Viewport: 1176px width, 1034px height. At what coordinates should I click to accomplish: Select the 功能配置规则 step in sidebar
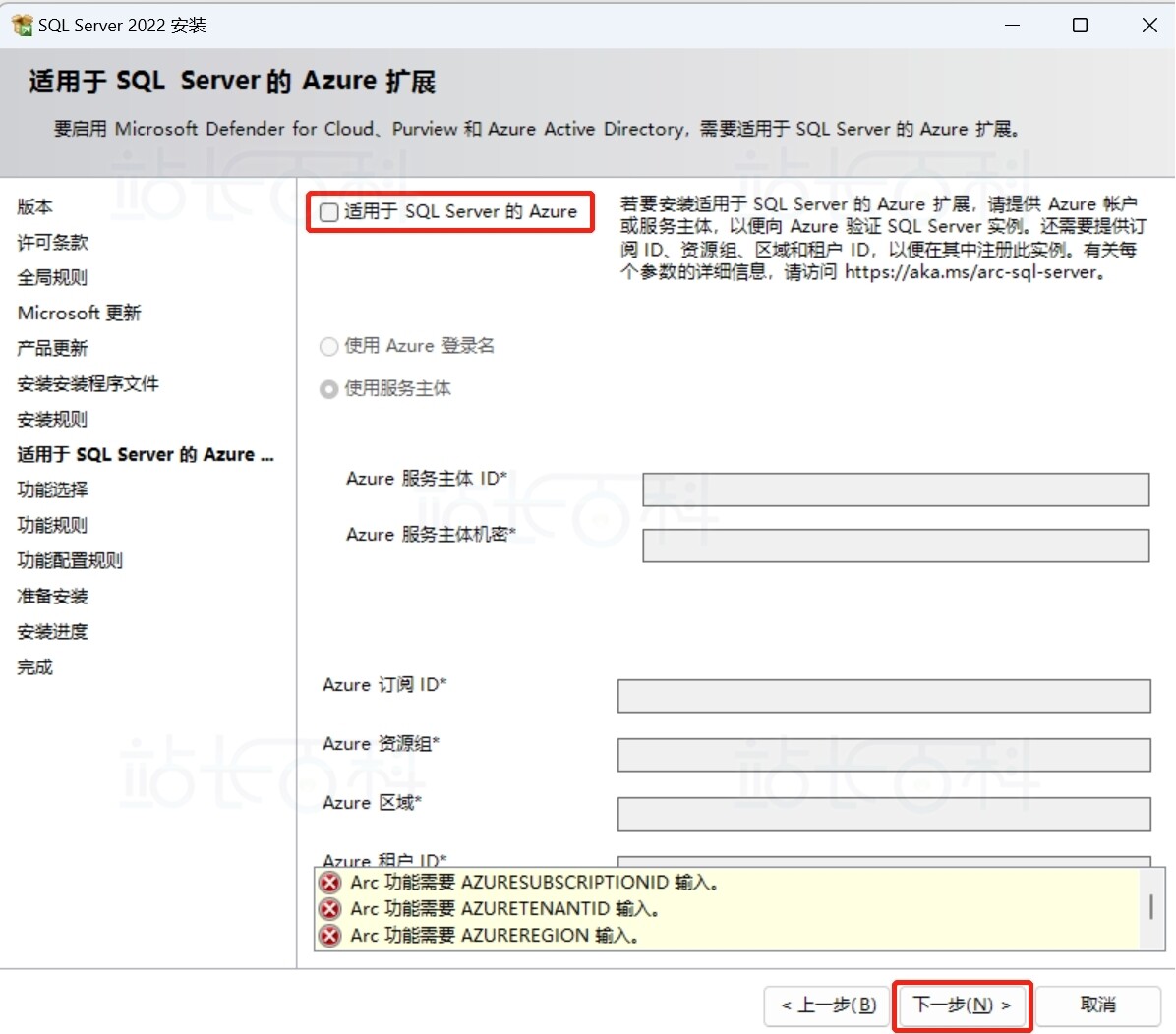click(x=70, y=561)
